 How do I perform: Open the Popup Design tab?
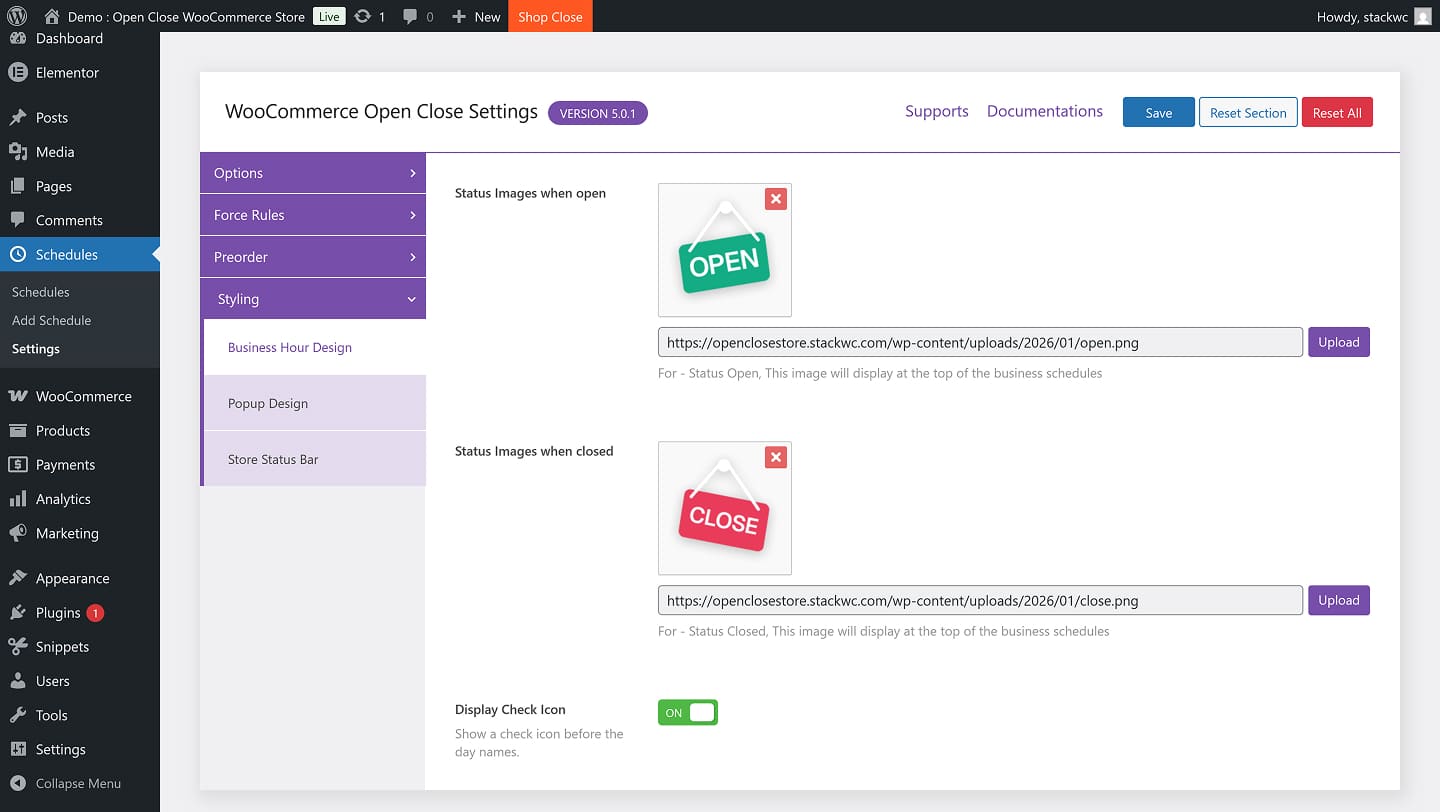pyautogui.click(x=315, y=403)
